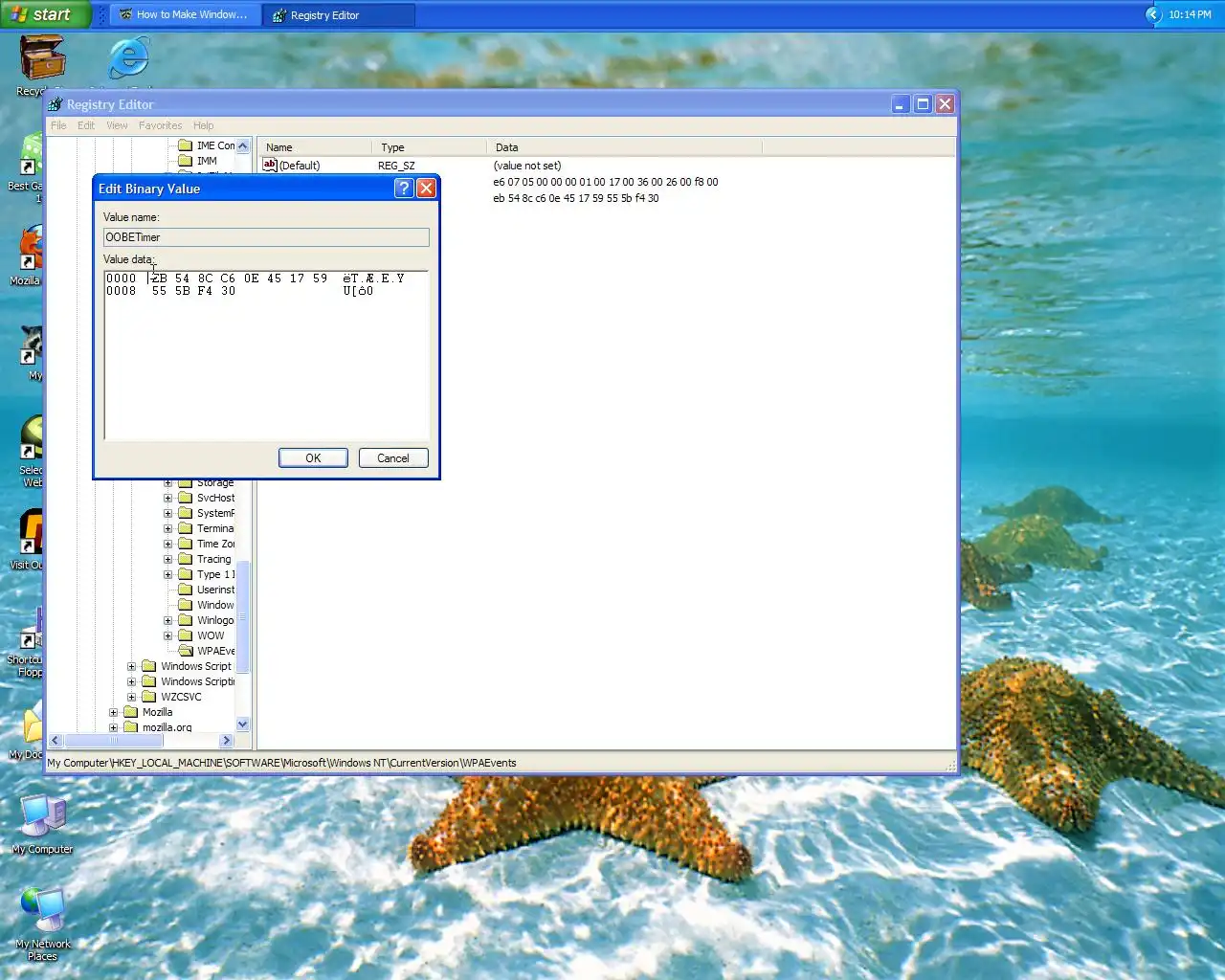1225x980 pixels.
Task: Switch to How to Make Window taskbar item
Action: point(184,14)
